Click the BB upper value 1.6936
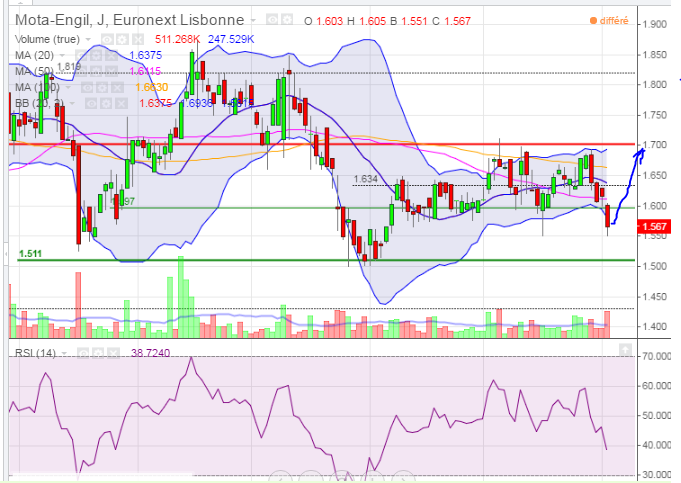 pyautogui.click(x=197, y=103)
